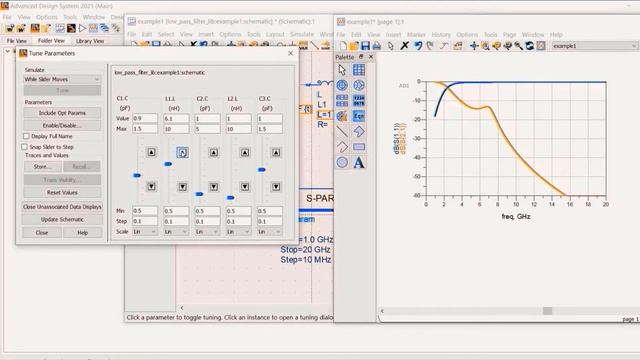The height and width of the screenshot is (360, 640).
Task: Enable Snap Slider to Step checkbox
Action: (x=24, y=147)
